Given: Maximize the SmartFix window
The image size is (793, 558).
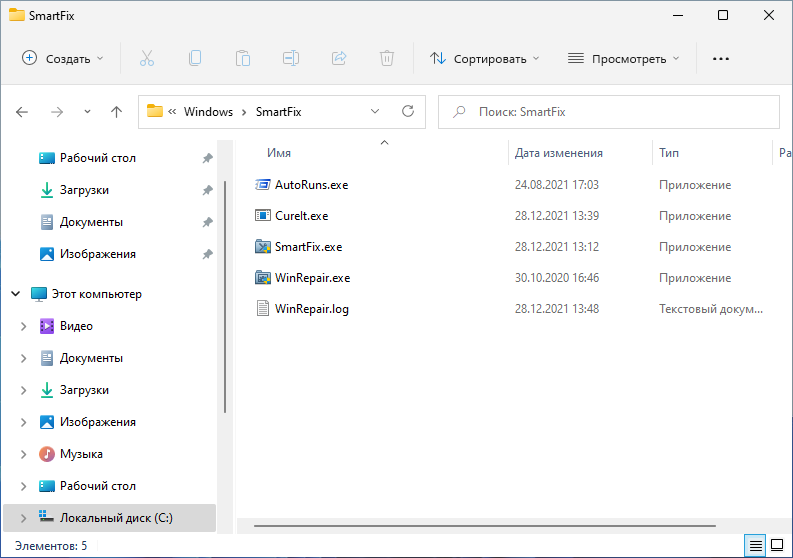Looking at the screenshot, I should click(x=723, y=15).
